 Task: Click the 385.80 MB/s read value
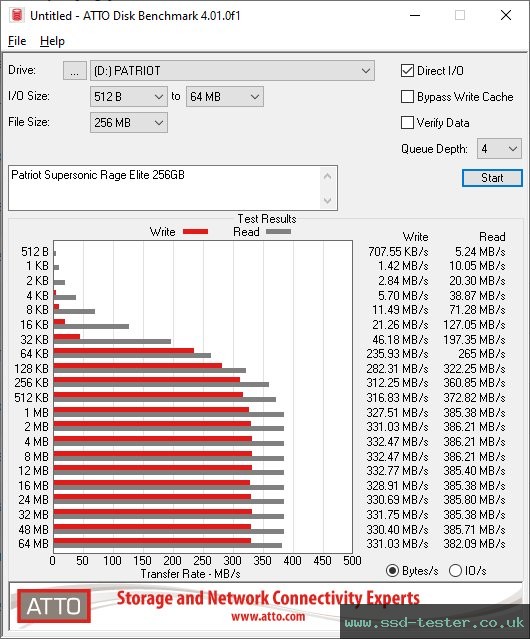pyautogui.click(x=475, y=500)
